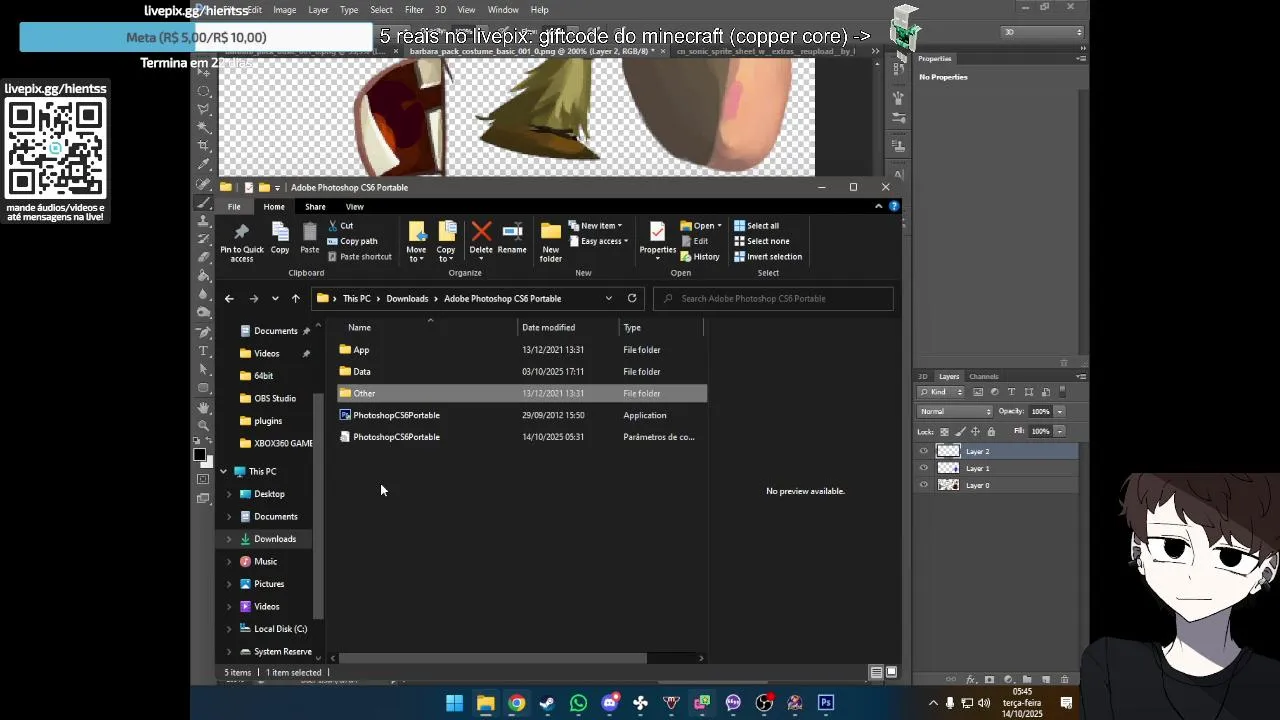Open Photoshop Filter menu
This screenshot has height=720, width=1280.
point(414,10)
